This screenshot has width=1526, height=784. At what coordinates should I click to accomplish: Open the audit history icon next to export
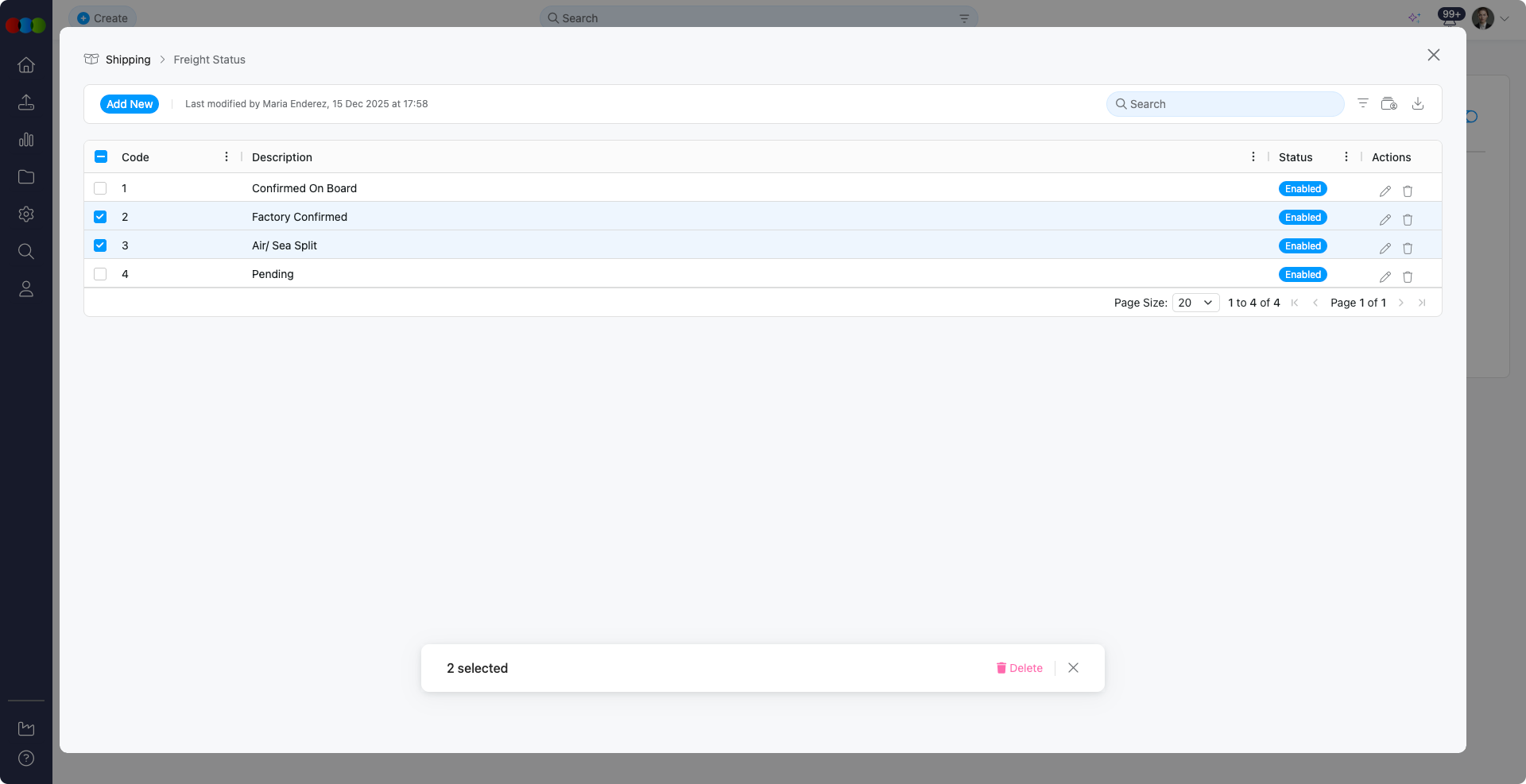pyautogui.click(x=1389, y=103)
